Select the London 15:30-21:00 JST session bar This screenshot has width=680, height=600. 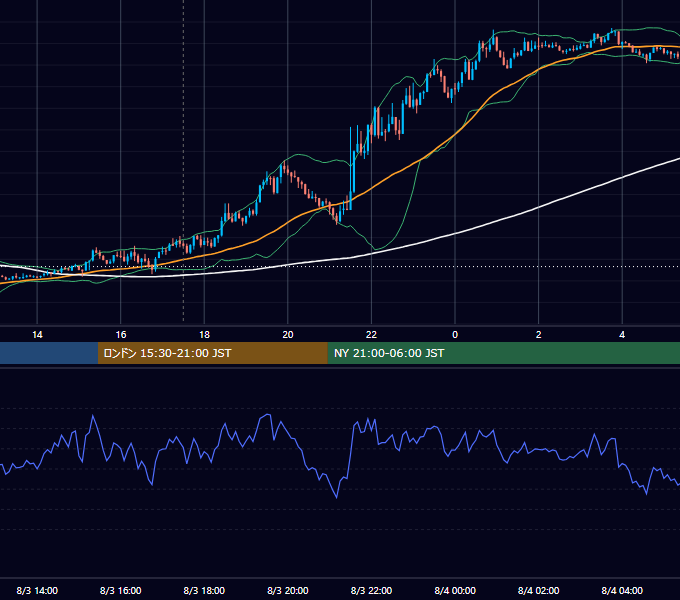[x=212, y=353]
